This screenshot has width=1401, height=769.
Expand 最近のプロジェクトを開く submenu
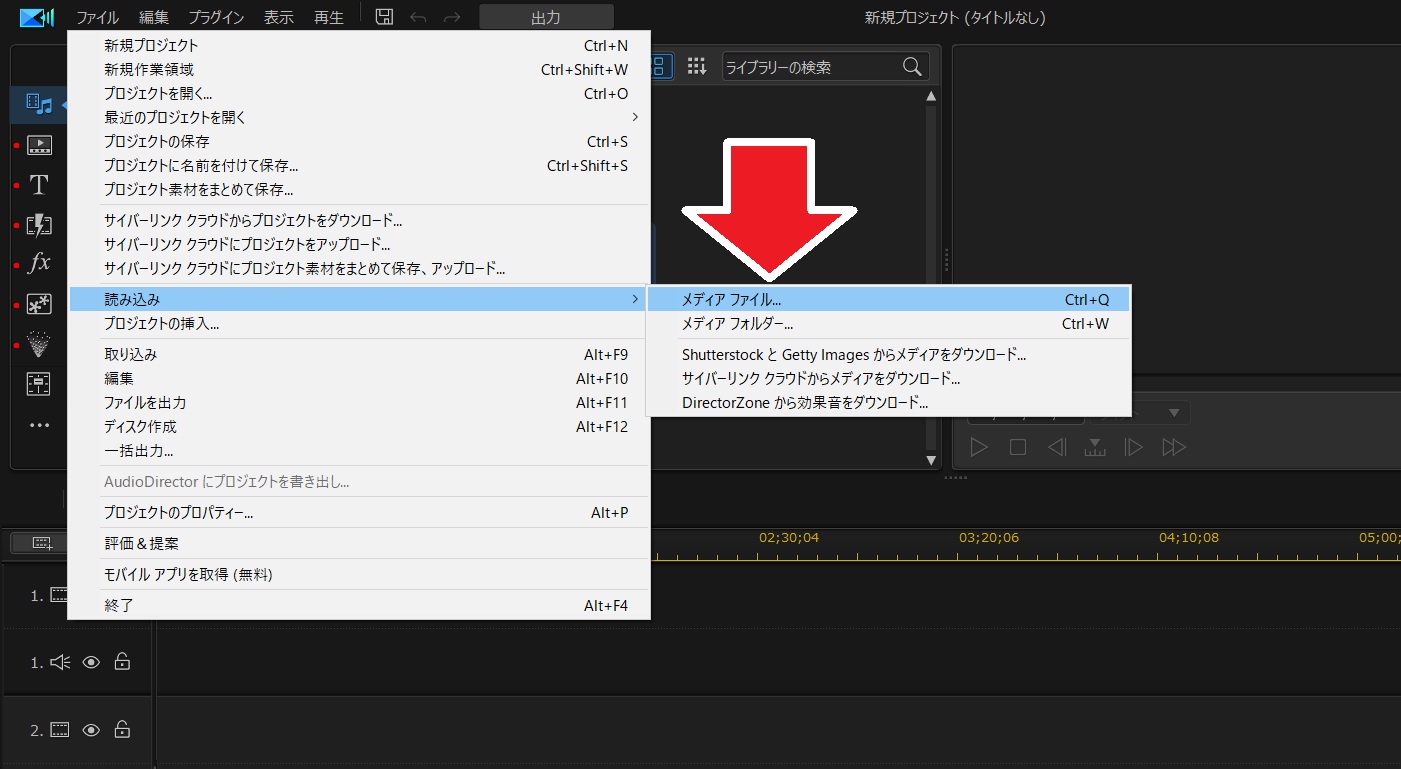click(359, 117)
